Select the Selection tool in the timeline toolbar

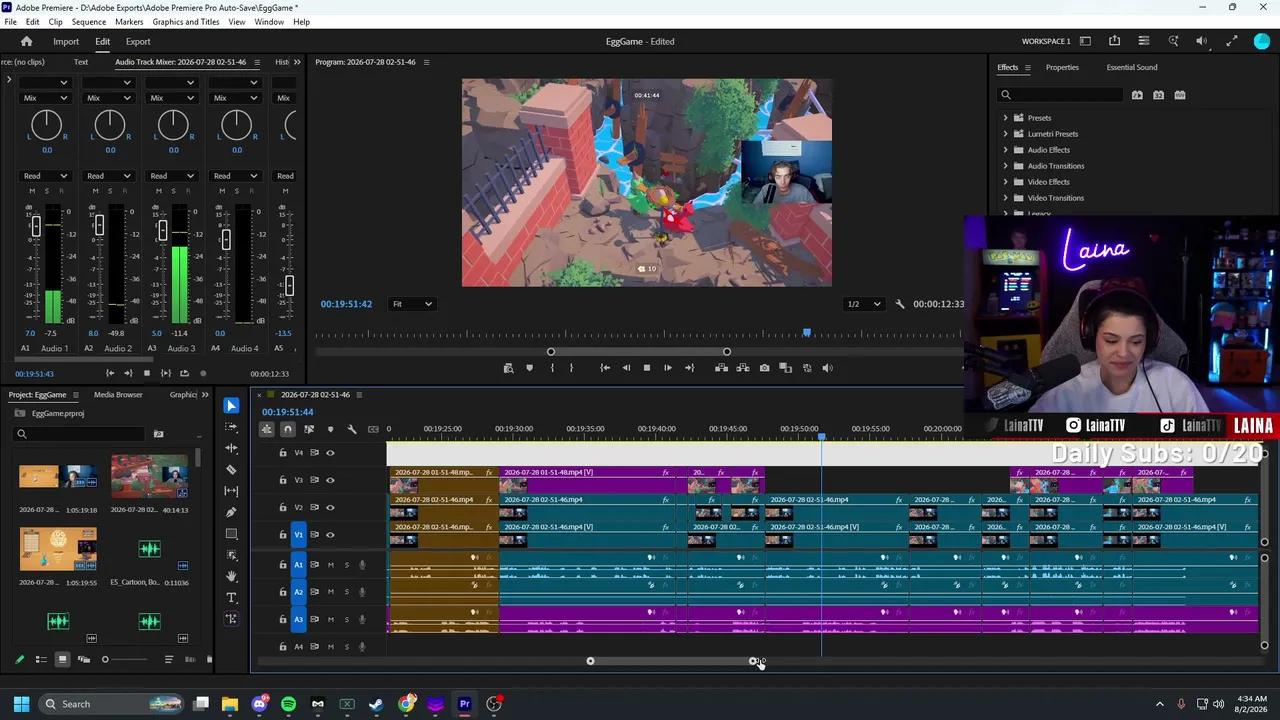(231, 405)
